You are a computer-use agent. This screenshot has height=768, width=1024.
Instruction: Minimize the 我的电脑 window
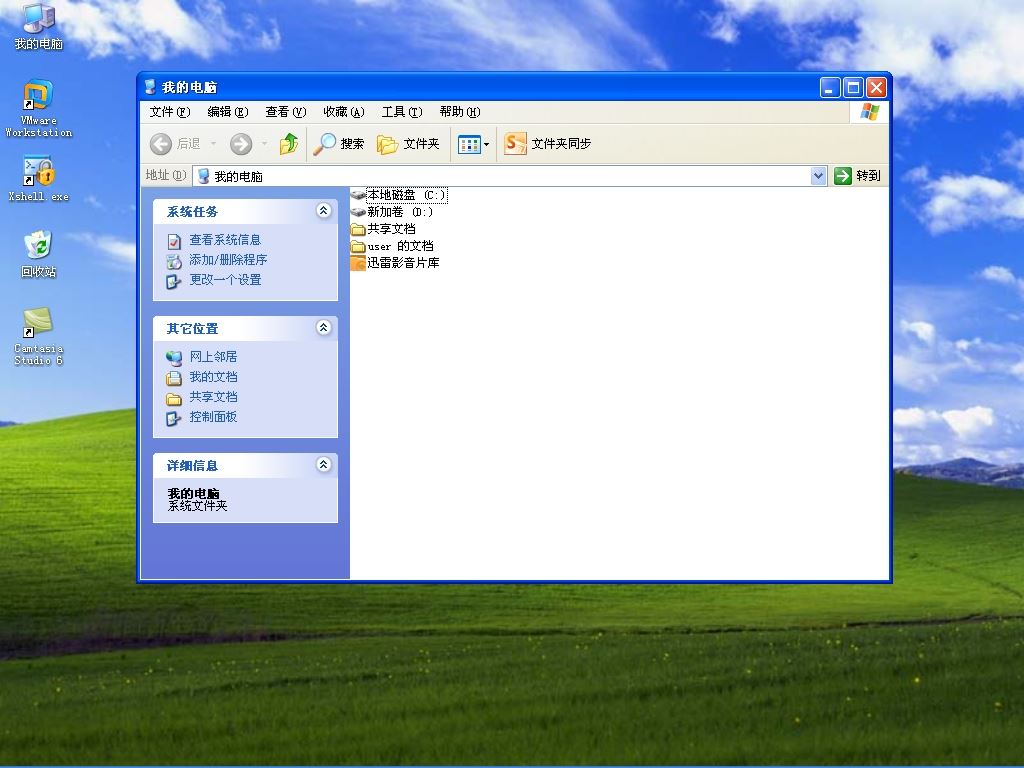[x=830, y=88]
